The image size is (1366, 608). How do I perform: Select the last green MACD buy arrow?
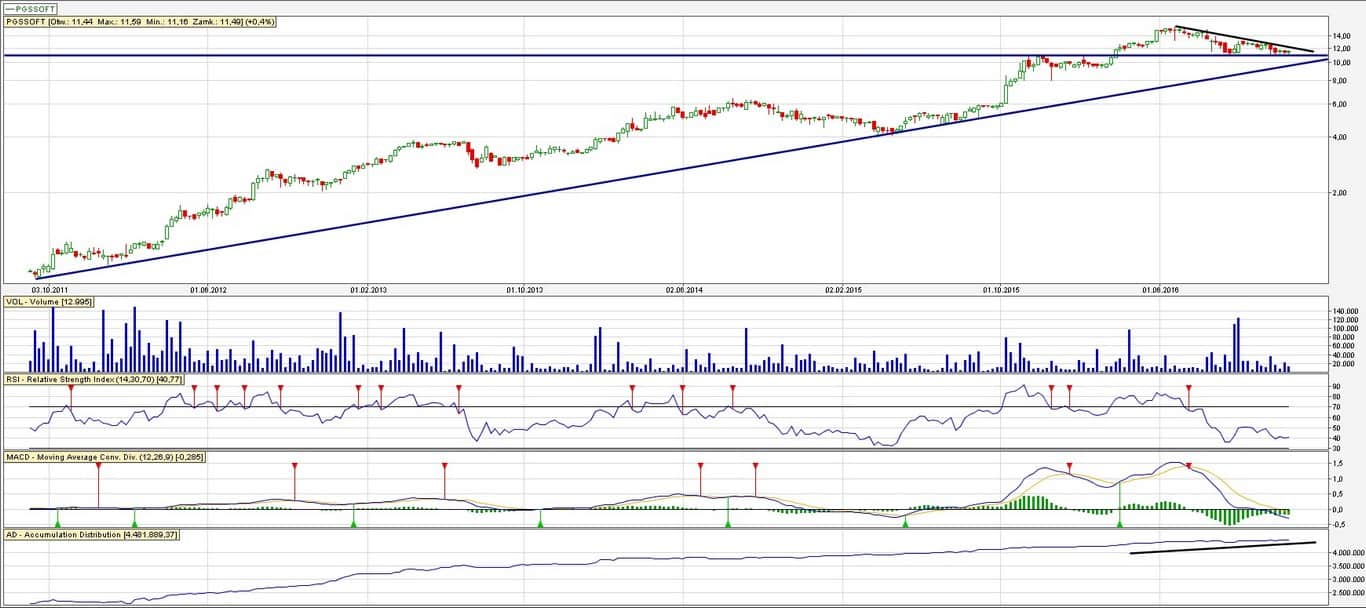click(x=1120, y=522)
